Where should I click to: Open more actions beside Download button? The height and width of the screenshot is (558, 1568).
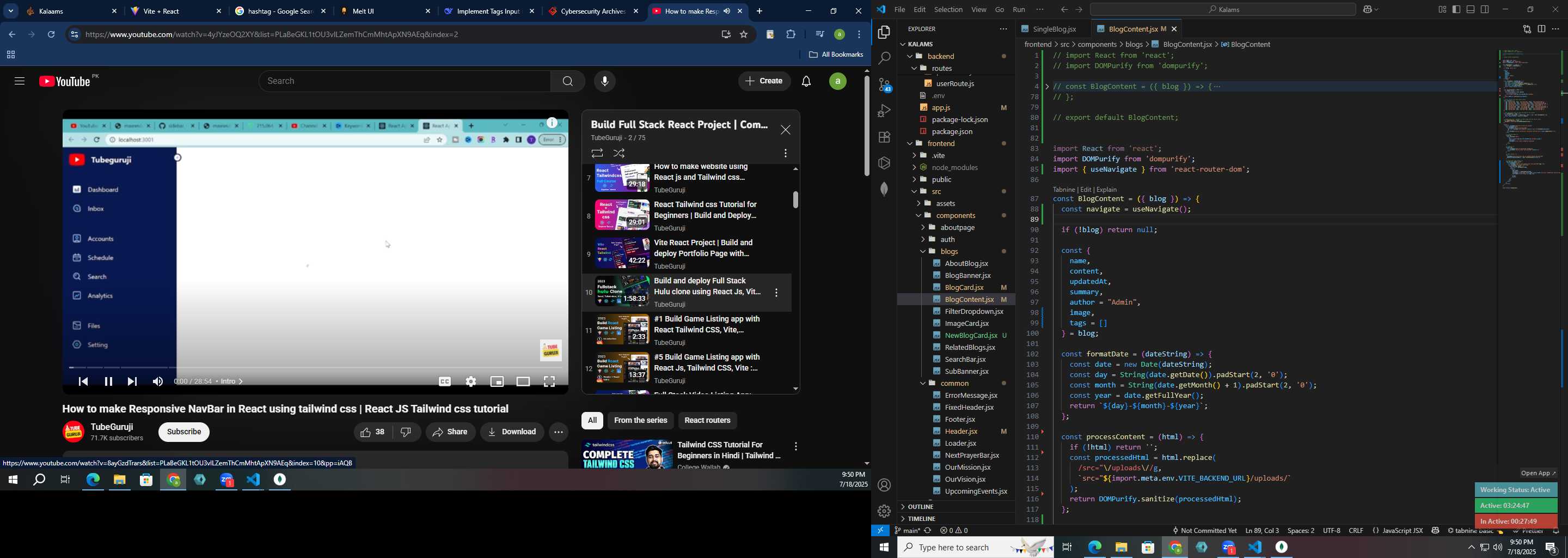point(559,432)
